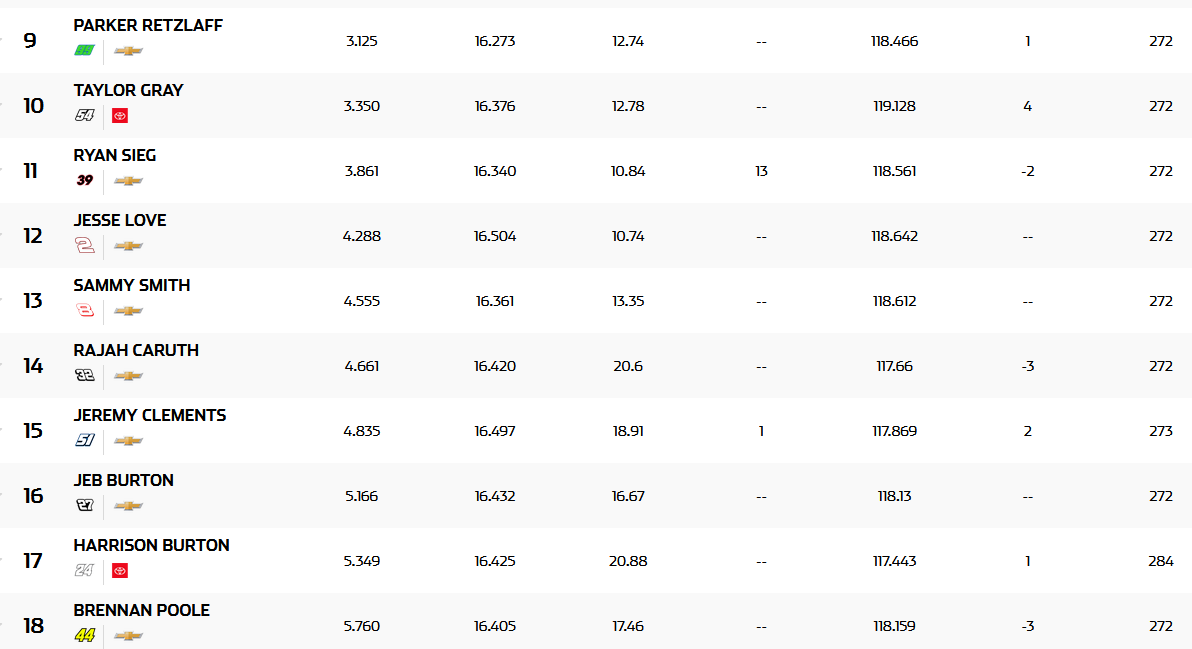Click Harrison Burton's number 24 car badge
The height and width of the screenshot is (649, 1192).
click(x=85, y=571)
